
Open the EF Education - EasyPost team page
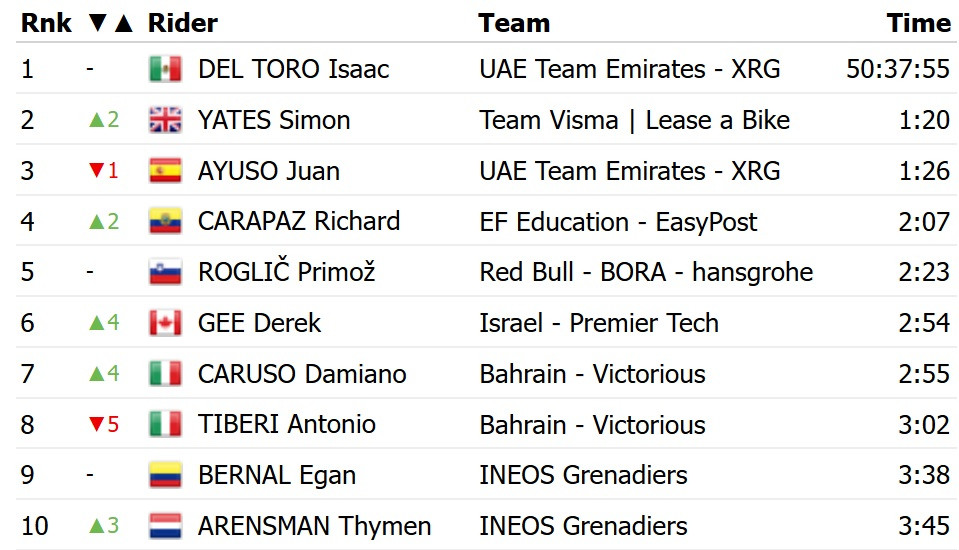pos(618,222)
